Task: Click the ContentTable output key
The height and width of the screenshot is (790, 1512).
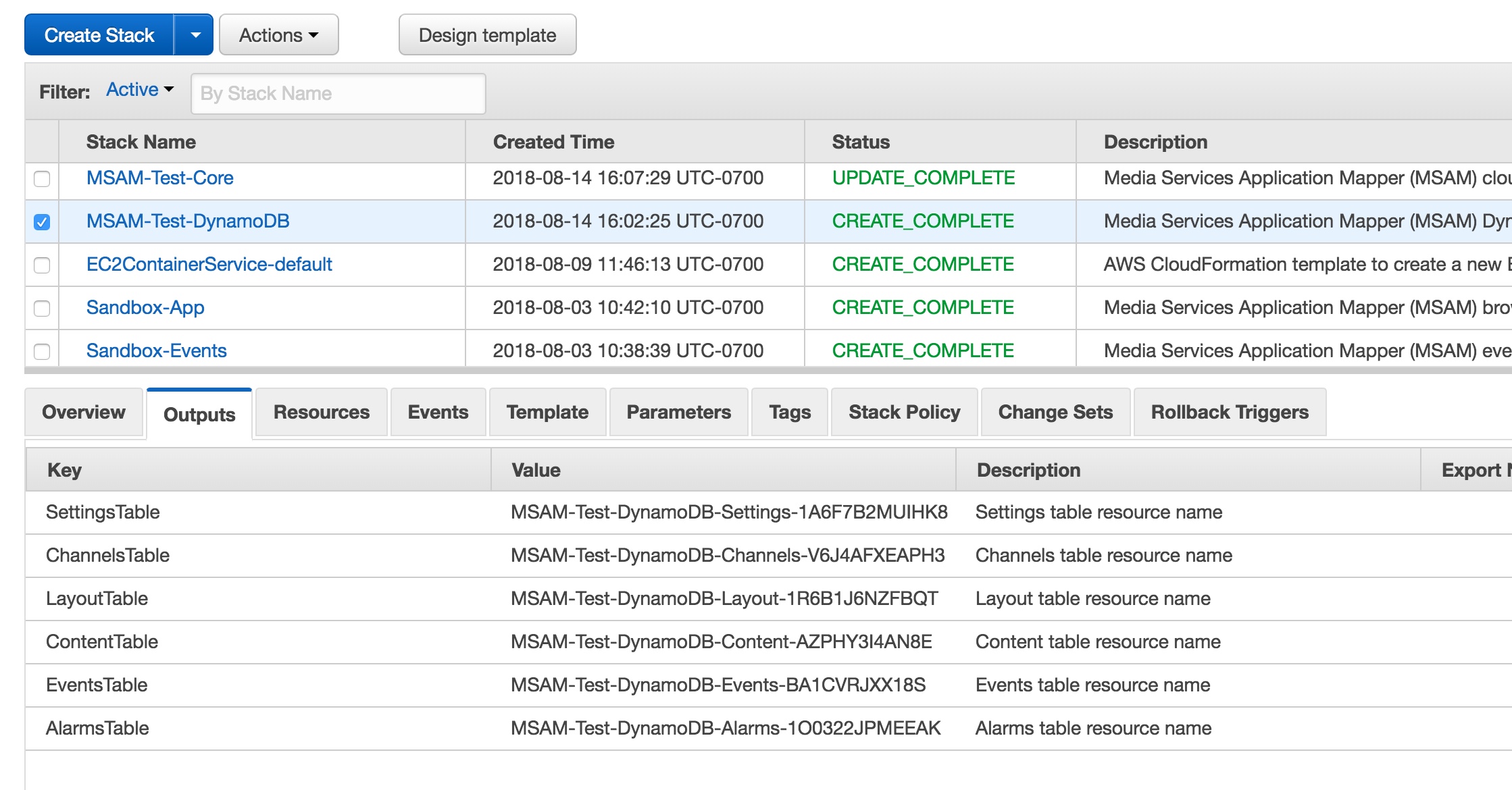Action: click(x=102, y=641)
